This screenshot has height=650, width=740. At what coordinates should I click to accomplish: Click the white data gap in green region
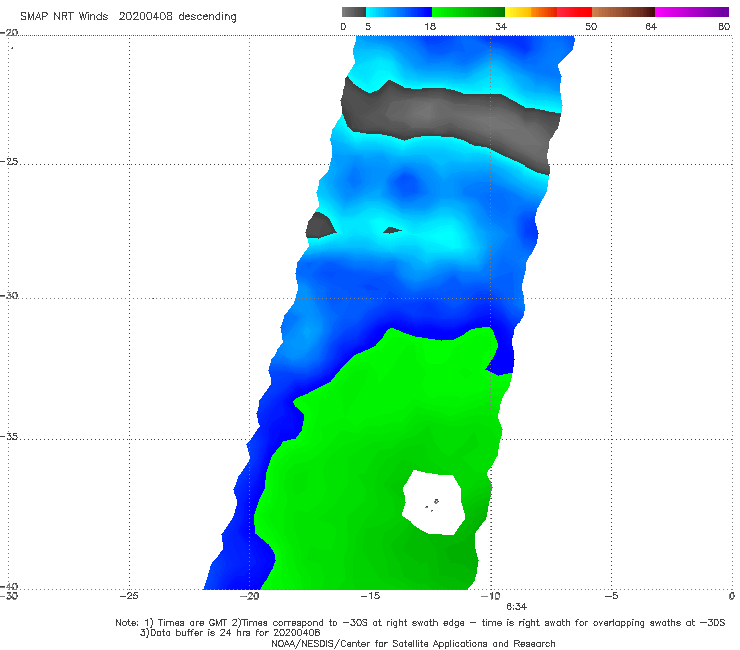point(433,503)
